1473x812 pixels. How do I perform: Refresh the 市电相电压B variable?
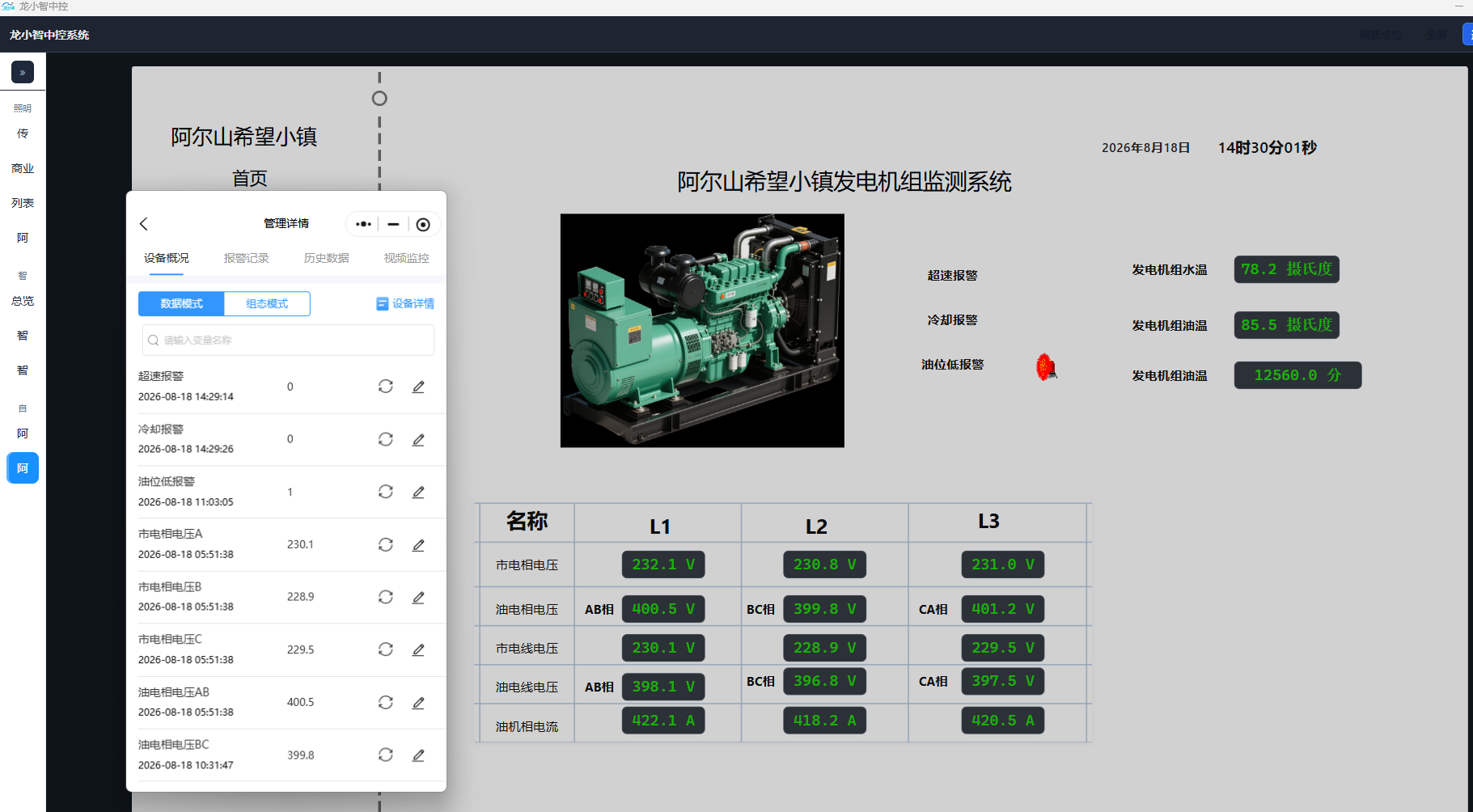click(386, 597)
